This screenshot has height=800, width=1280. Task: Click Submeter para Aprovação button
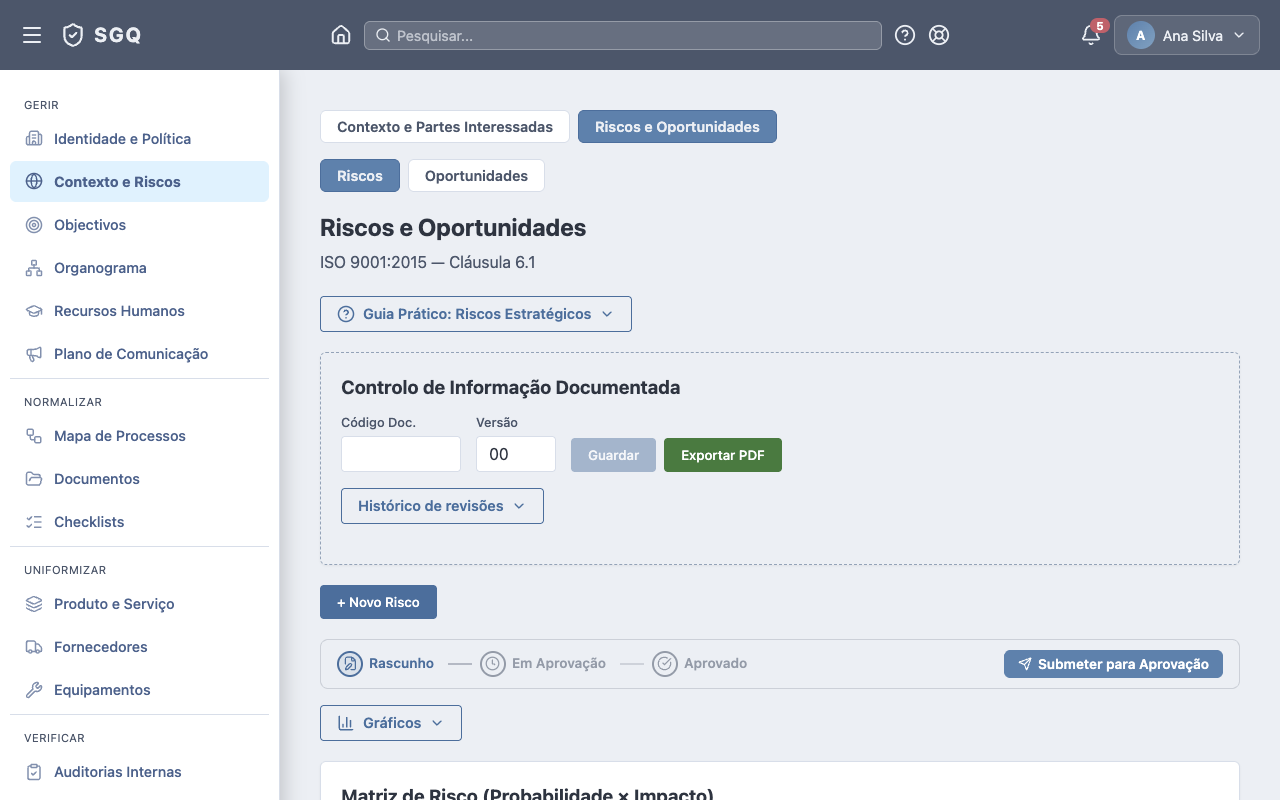[1113, 664]
